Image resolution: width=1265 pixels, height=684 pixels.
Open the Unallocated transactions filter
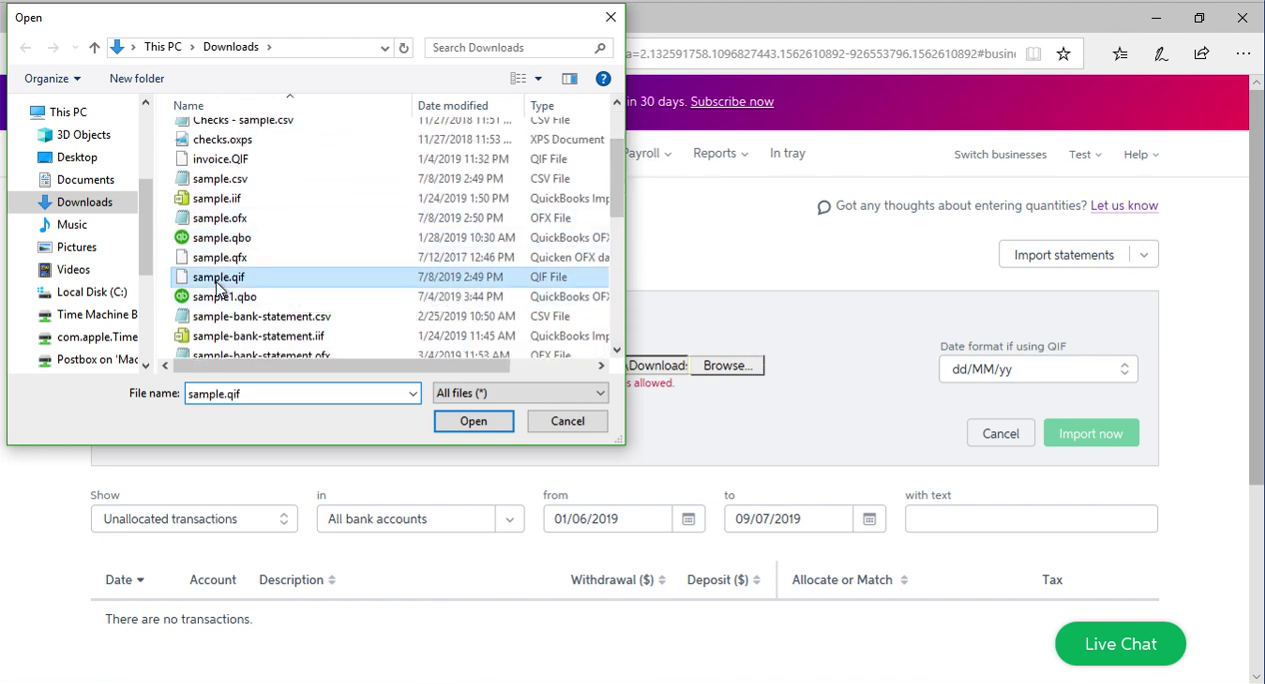[194, 519]
